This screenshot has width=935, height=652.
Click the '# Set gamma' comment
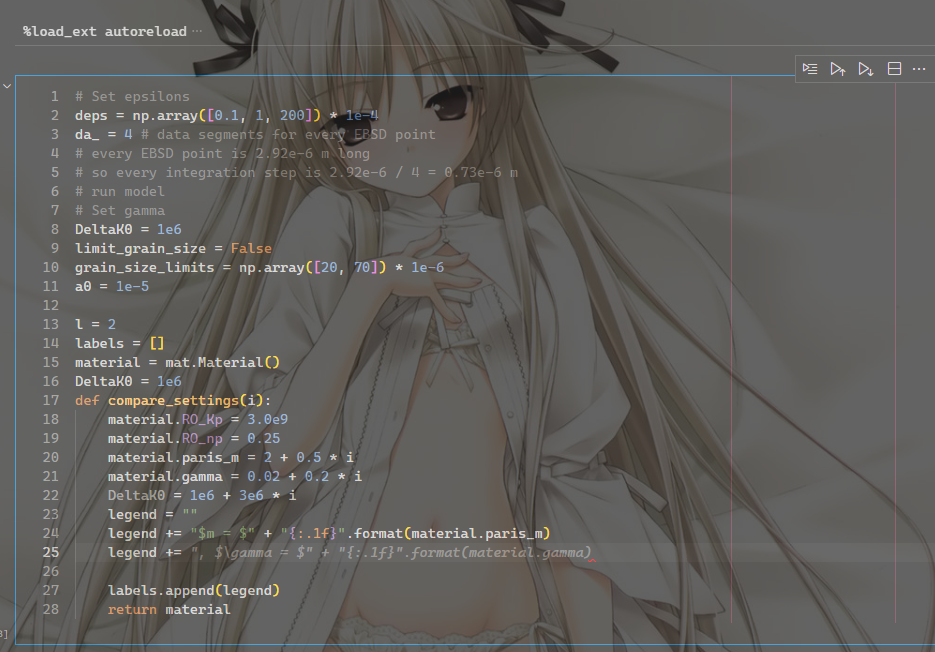(x=120, y=211)
